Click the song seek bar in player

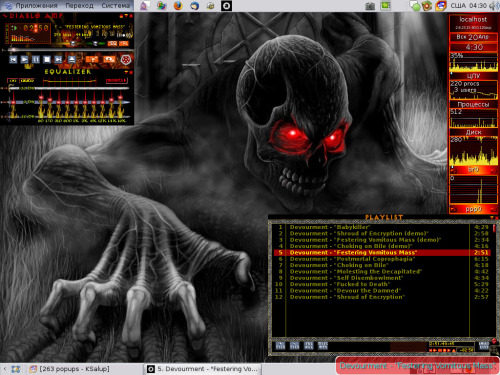tap(67, 50)
